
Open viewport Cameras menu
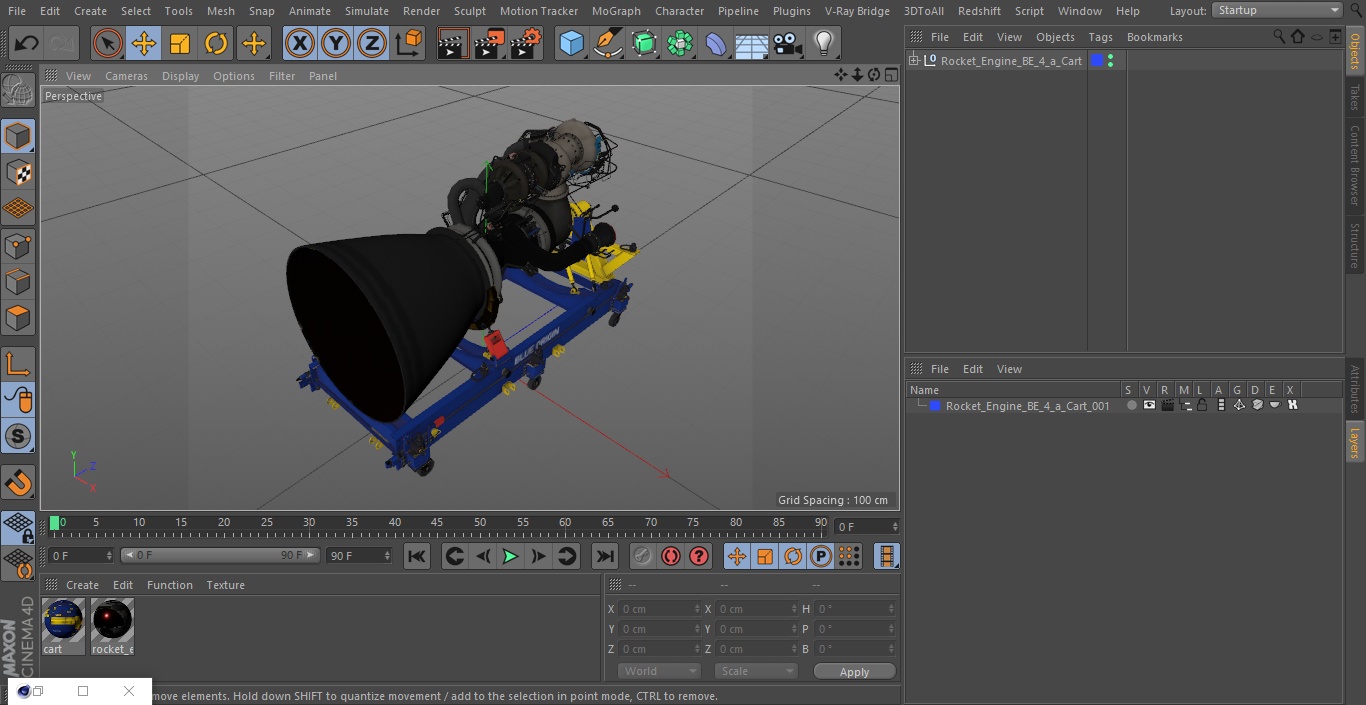click(126, 76)
